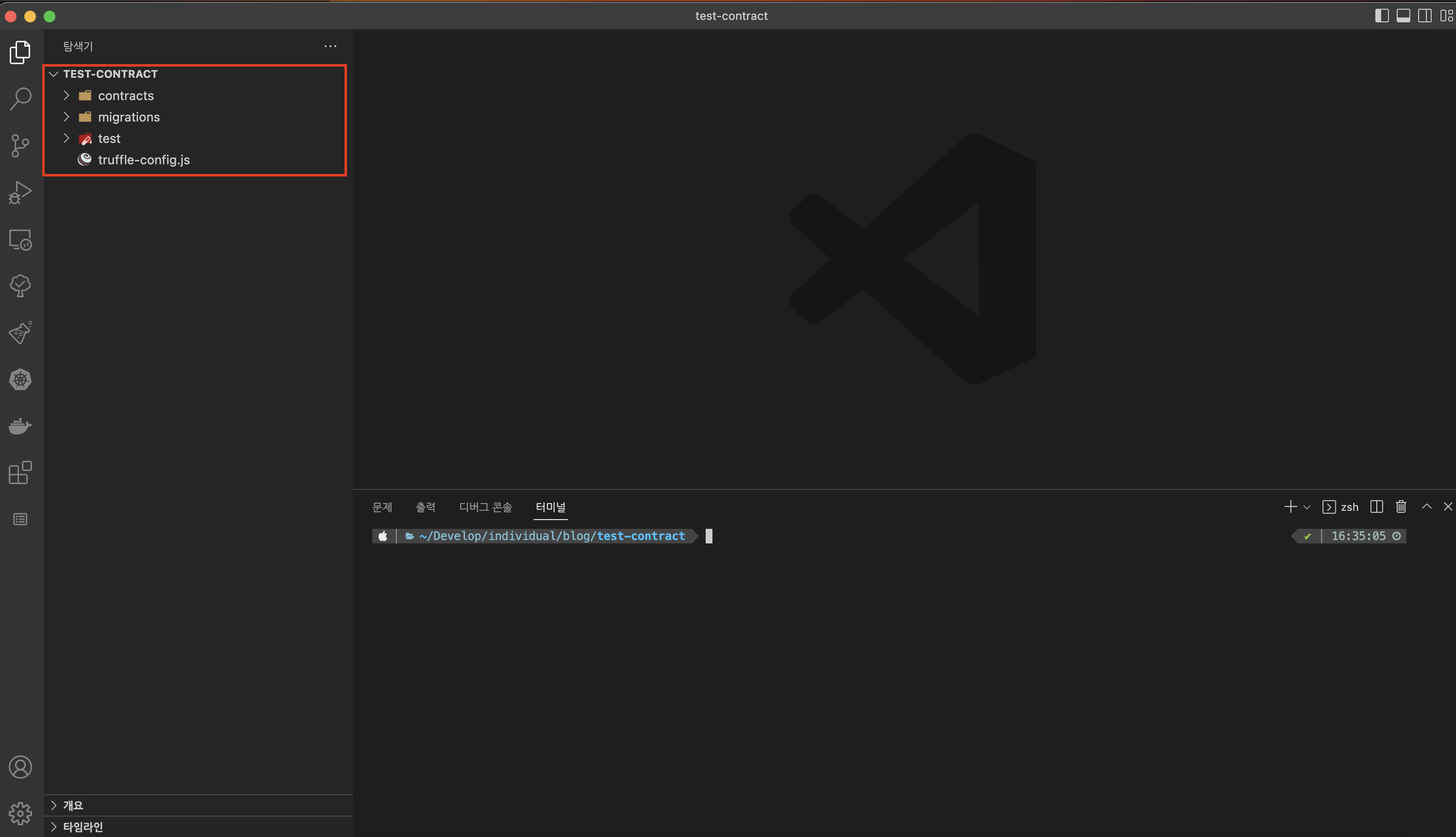Open the Docker whale icon
The image size is (1456, 837).
click(x=20, y=426)
